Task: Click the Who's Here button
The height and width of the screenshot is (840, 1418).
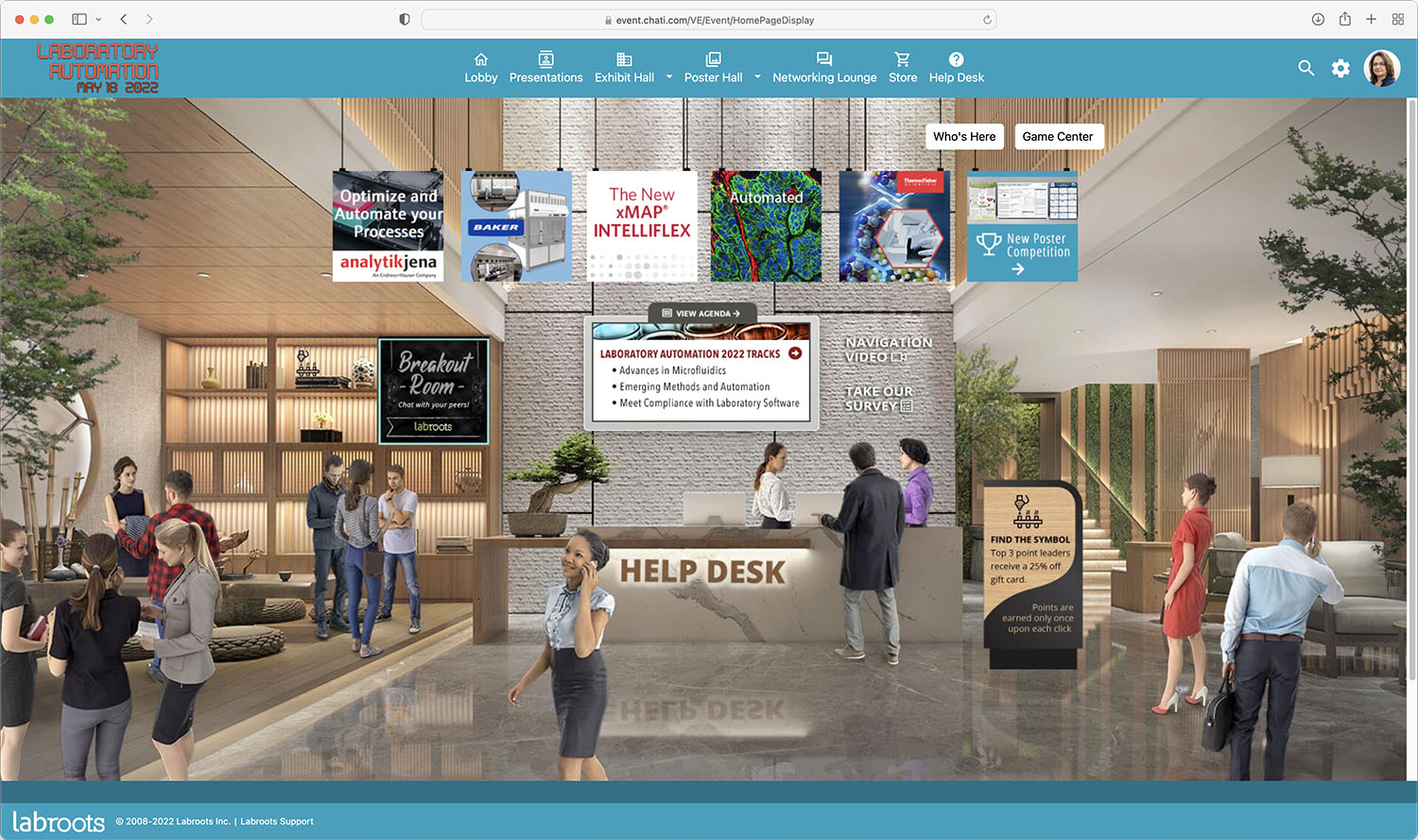Action: coord(964,136)
